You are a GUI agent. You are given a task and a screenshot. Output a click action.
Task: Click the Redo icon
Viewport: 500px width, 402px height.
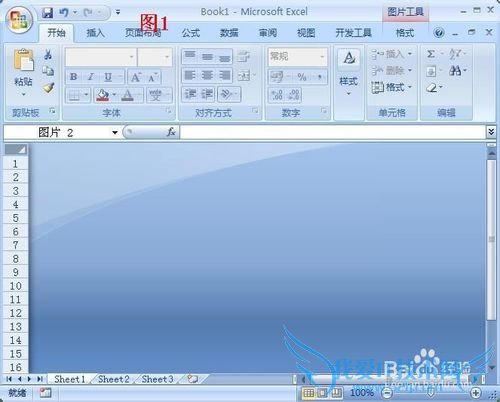pos(88,13)
